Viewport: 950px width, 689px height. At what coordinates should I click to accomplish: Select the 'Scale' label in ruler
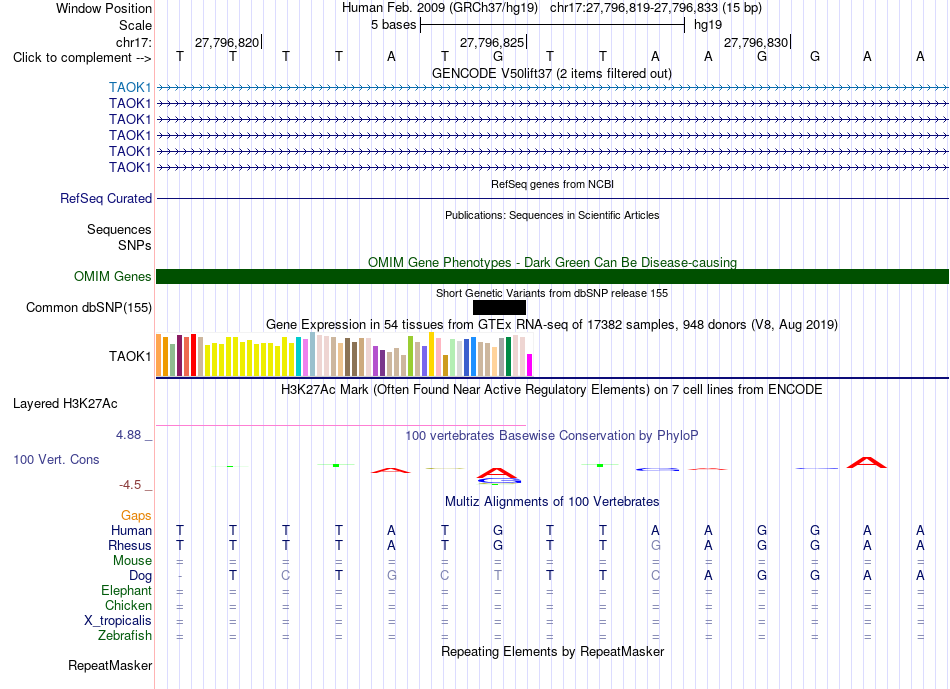[135, 25]
